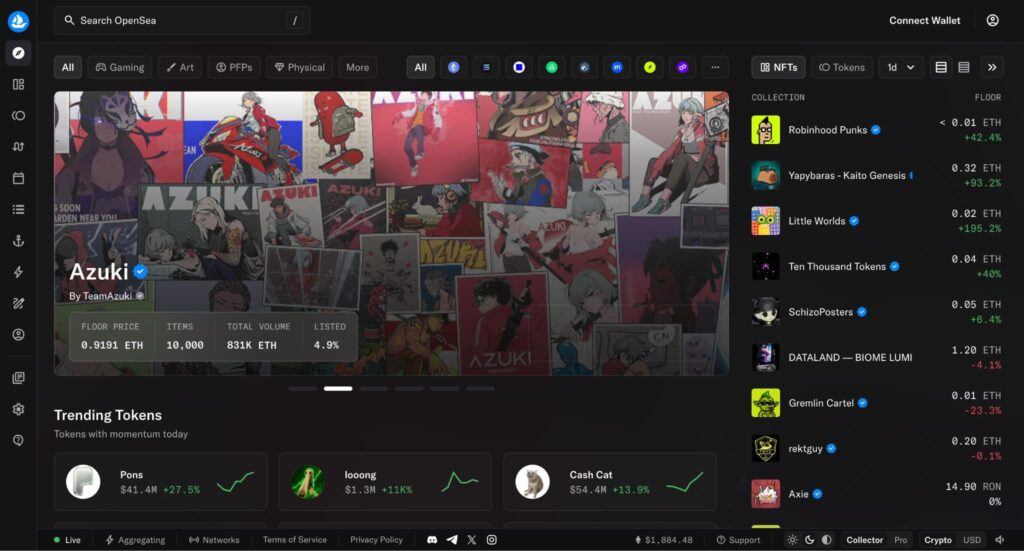Select Crypto currency display

point(938,540)
